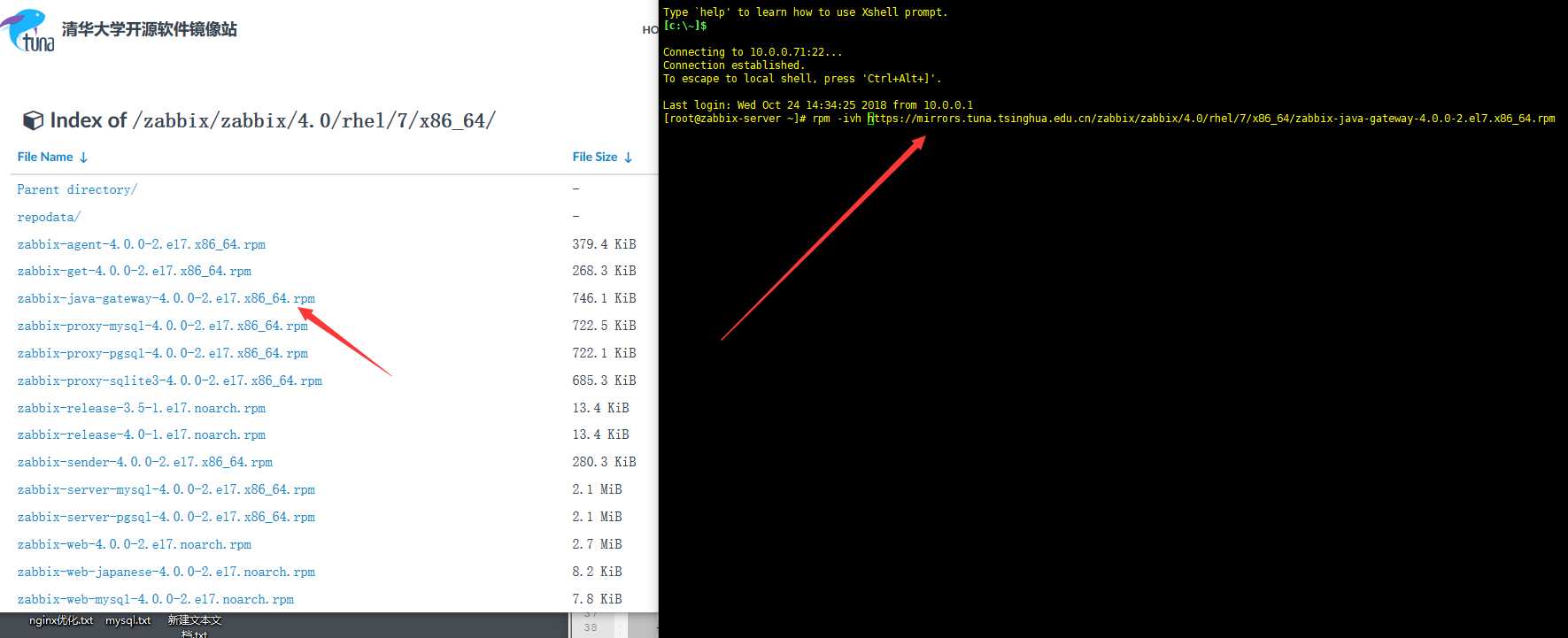Open mysql.txt desktop file
1568x638 pixels.
coord(128,620)
